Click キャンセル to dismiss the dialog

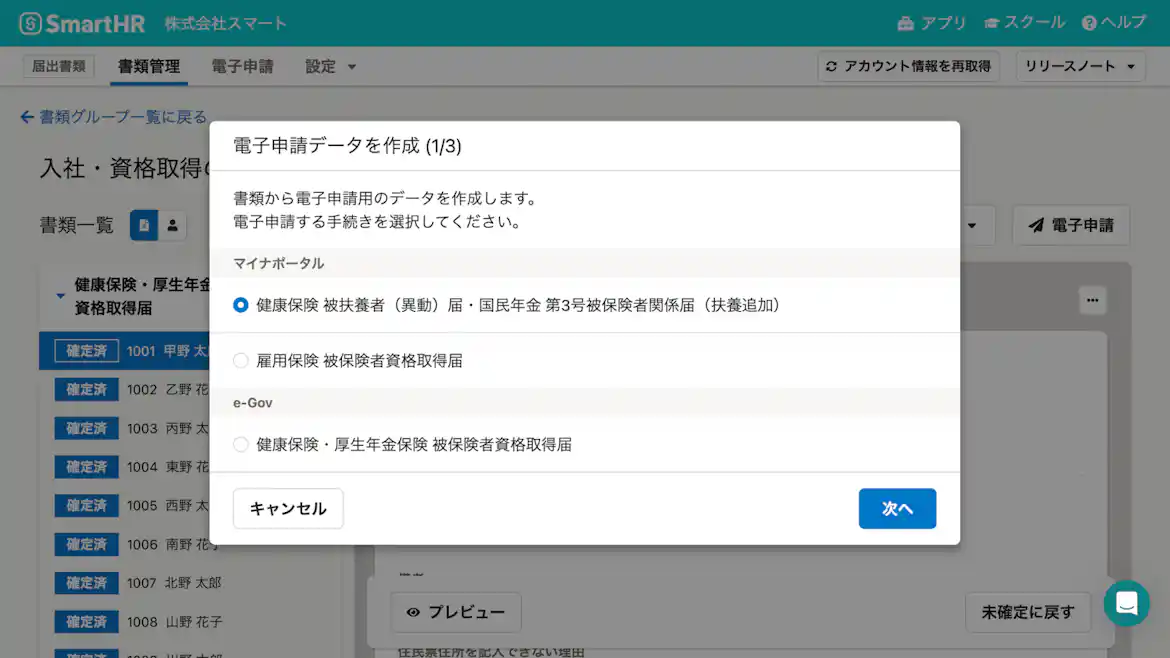coord(288,508)
